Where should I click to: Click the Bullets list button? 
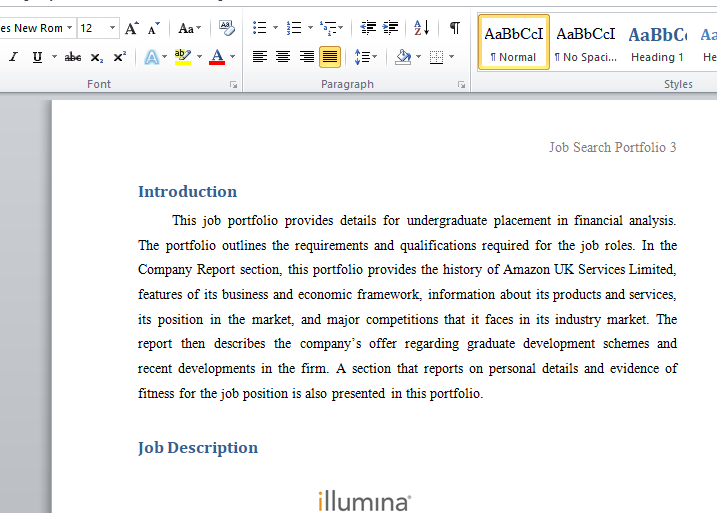tap(260, 28)
